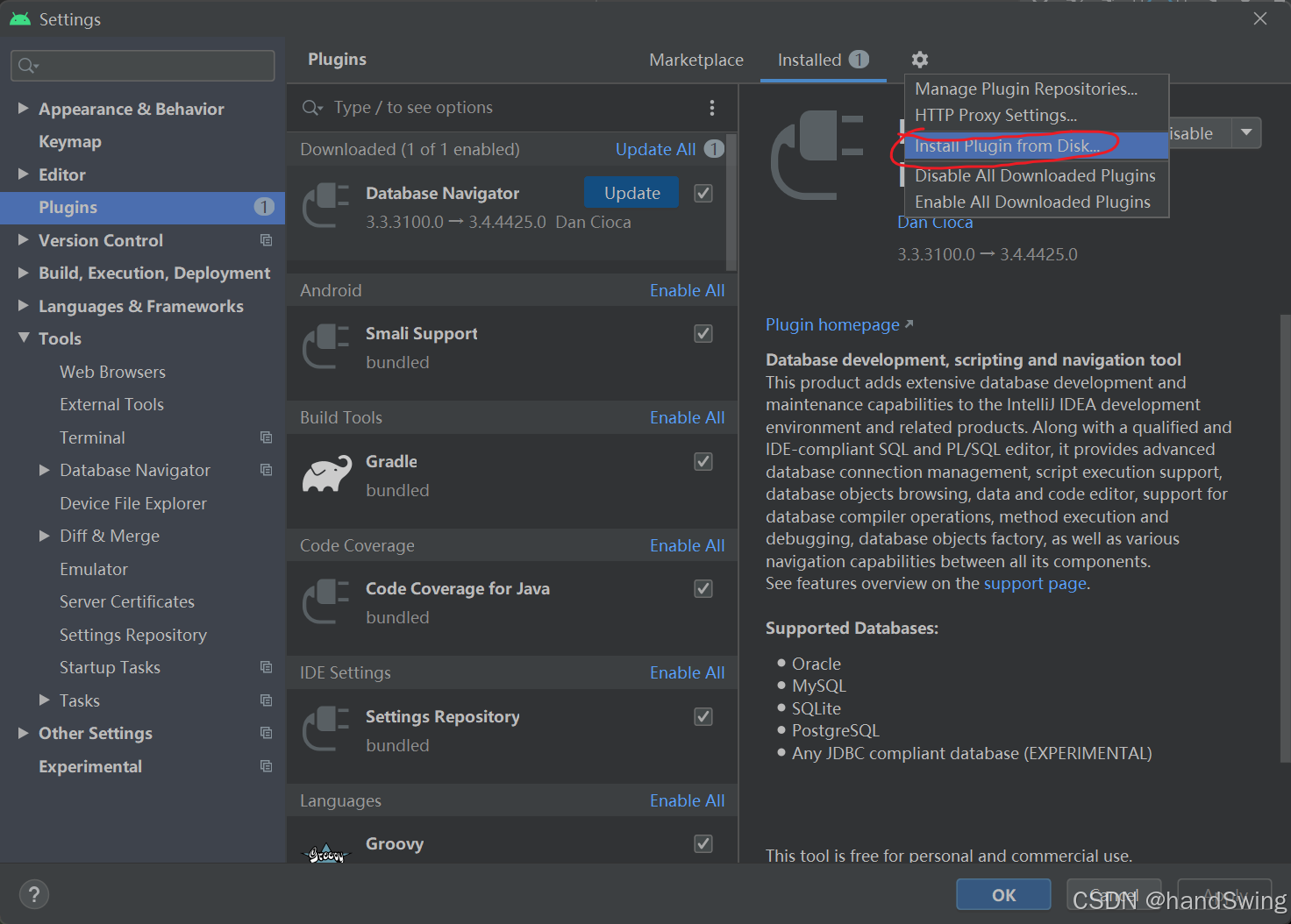The width and height of the screenshot is (1291, 924).
Task: Click the external link arrow beside Plugin homepage
Action: tap(909, 324)
